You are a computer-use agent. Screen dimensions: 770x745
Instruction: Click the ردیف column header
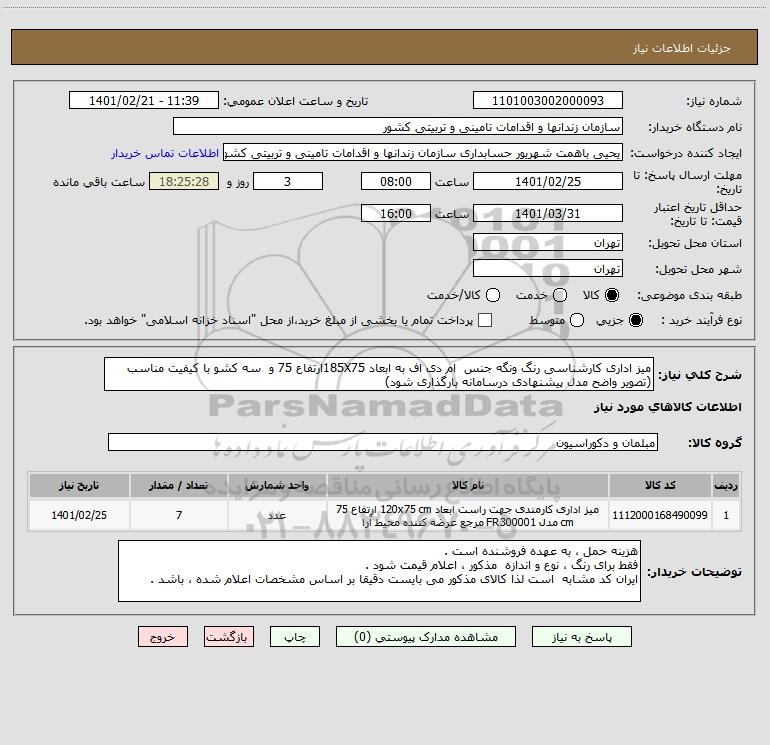(x=726, y=485)
